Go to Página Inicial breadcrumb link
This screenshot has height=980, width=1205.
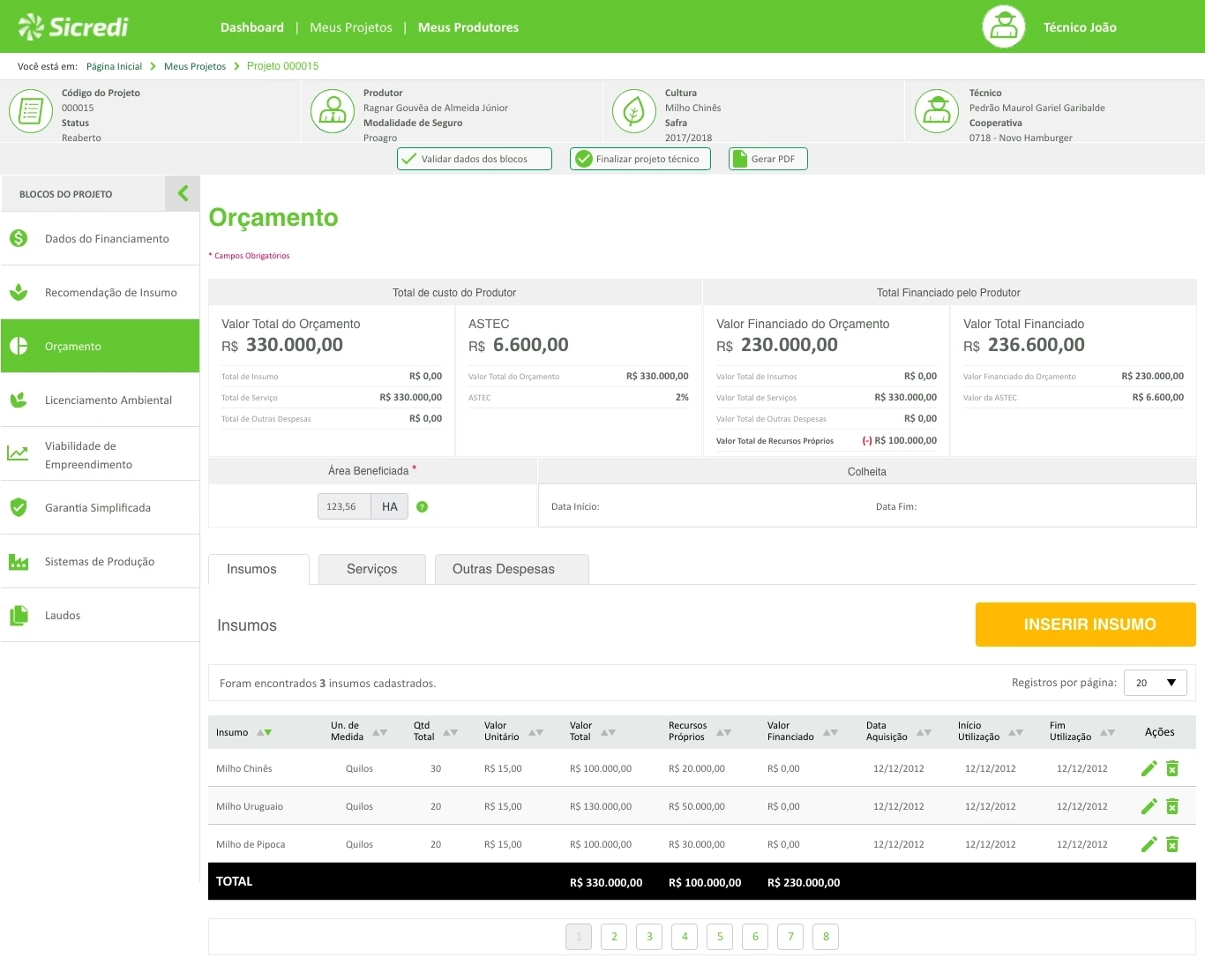point(114,66)
